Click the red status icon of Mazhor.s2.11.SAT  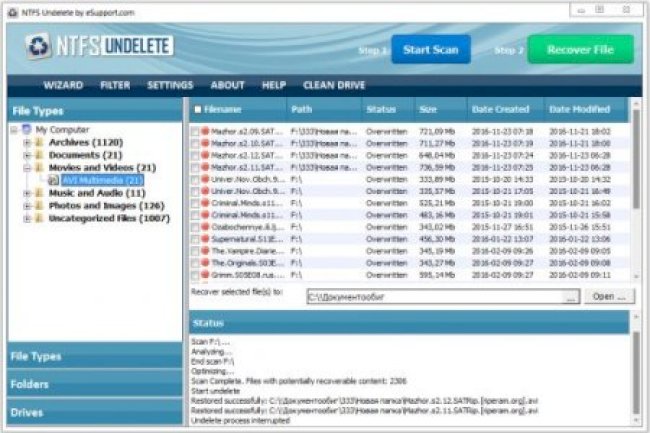tap(205, 167)
